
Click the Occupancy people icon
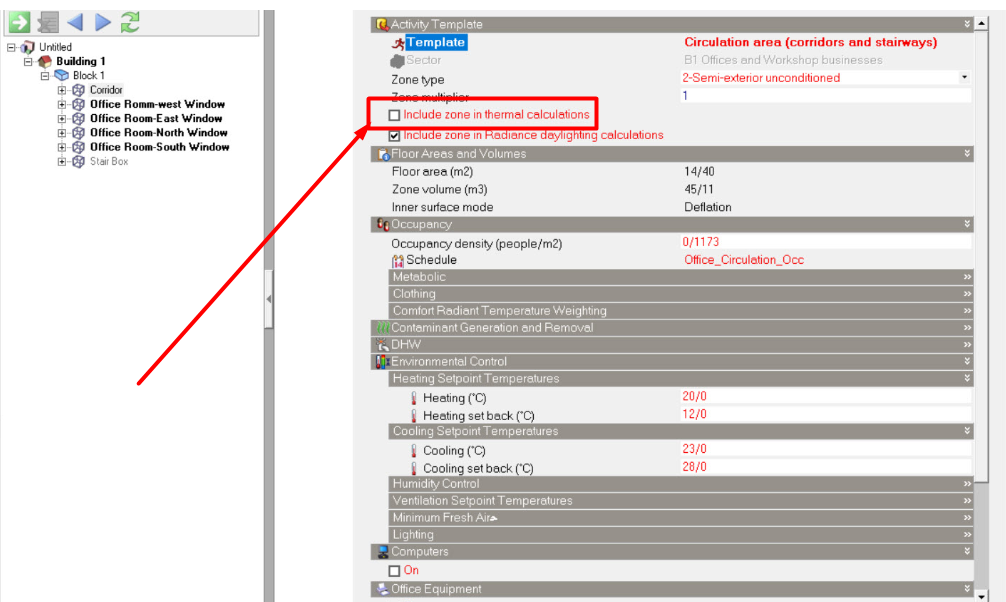coord(383,225)
